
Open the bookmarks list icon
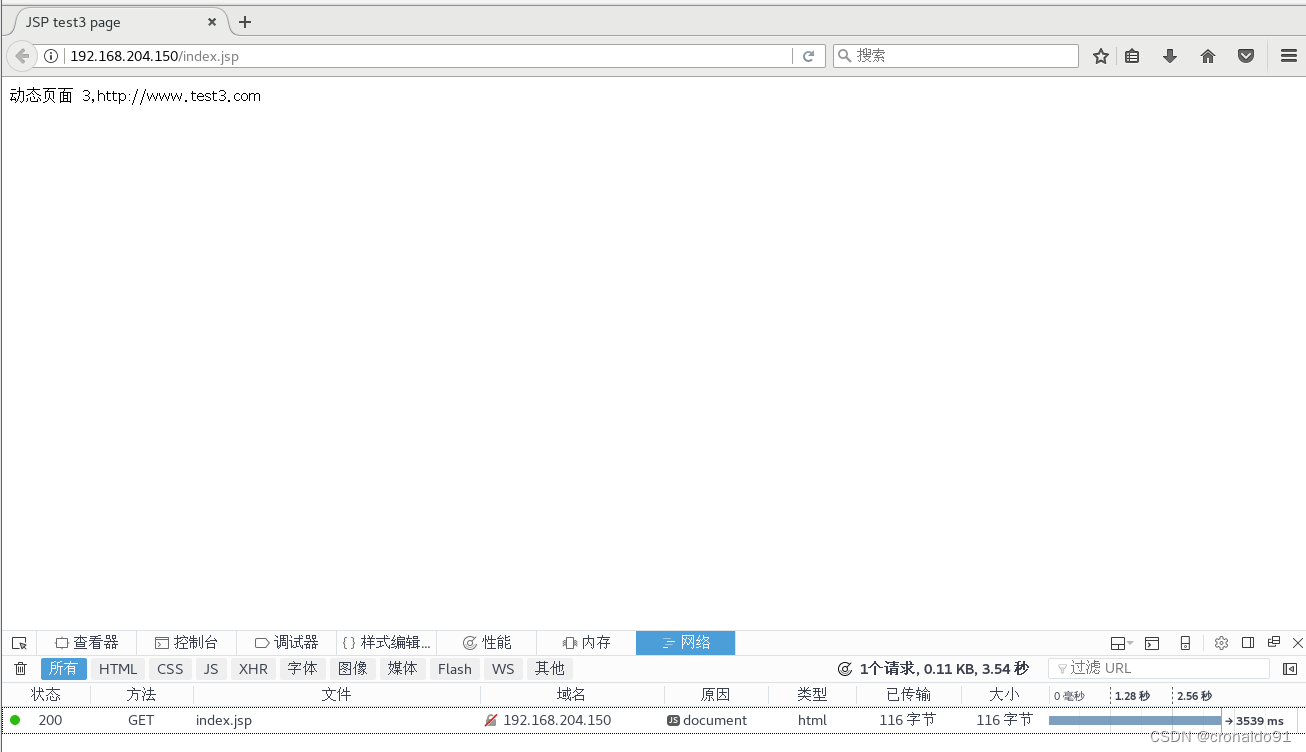(1132, 56)
